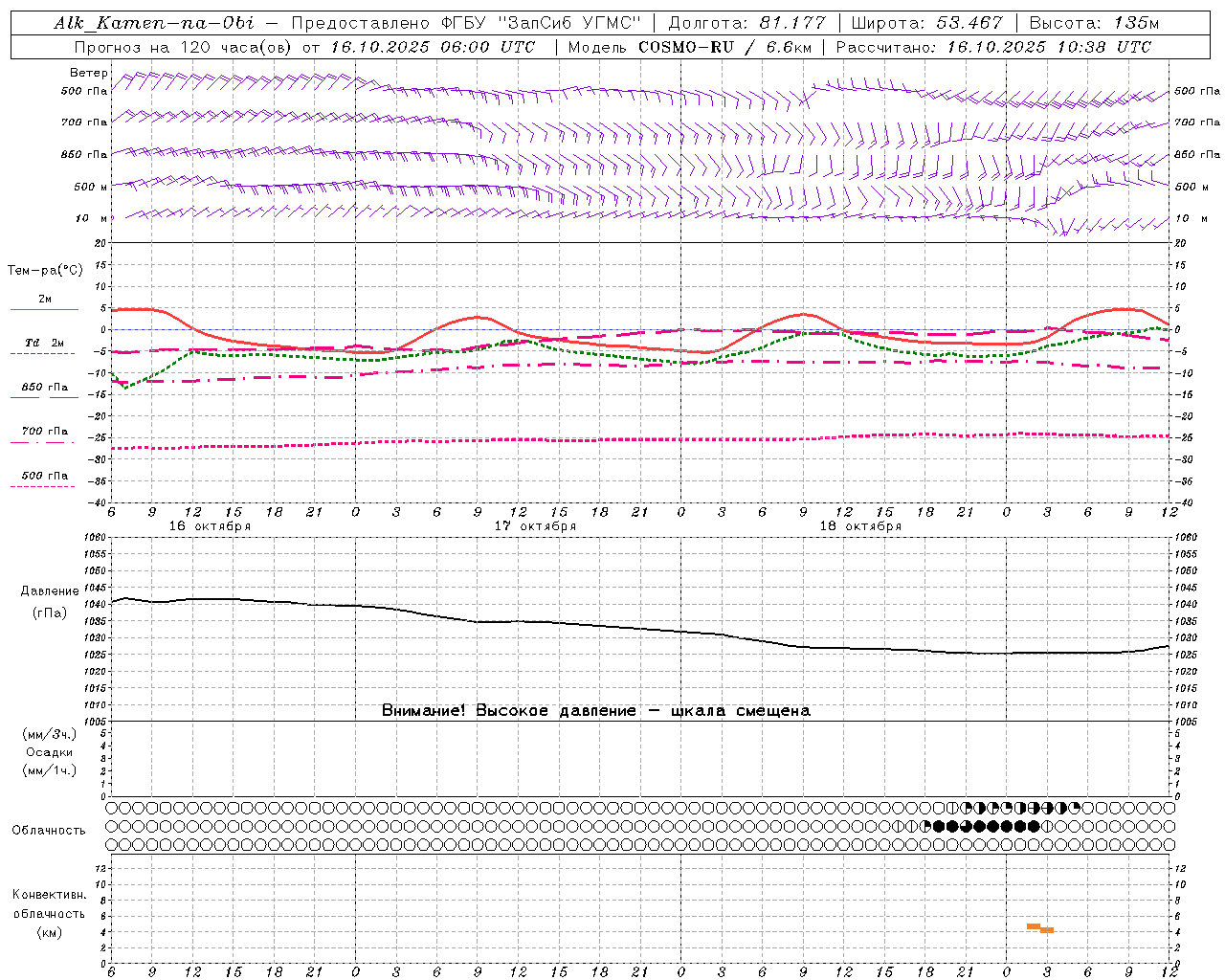Click the Ветер wind panel label
Image resolution: width=1225 pixels, height=980 pixels.
[x=88, y=73]
